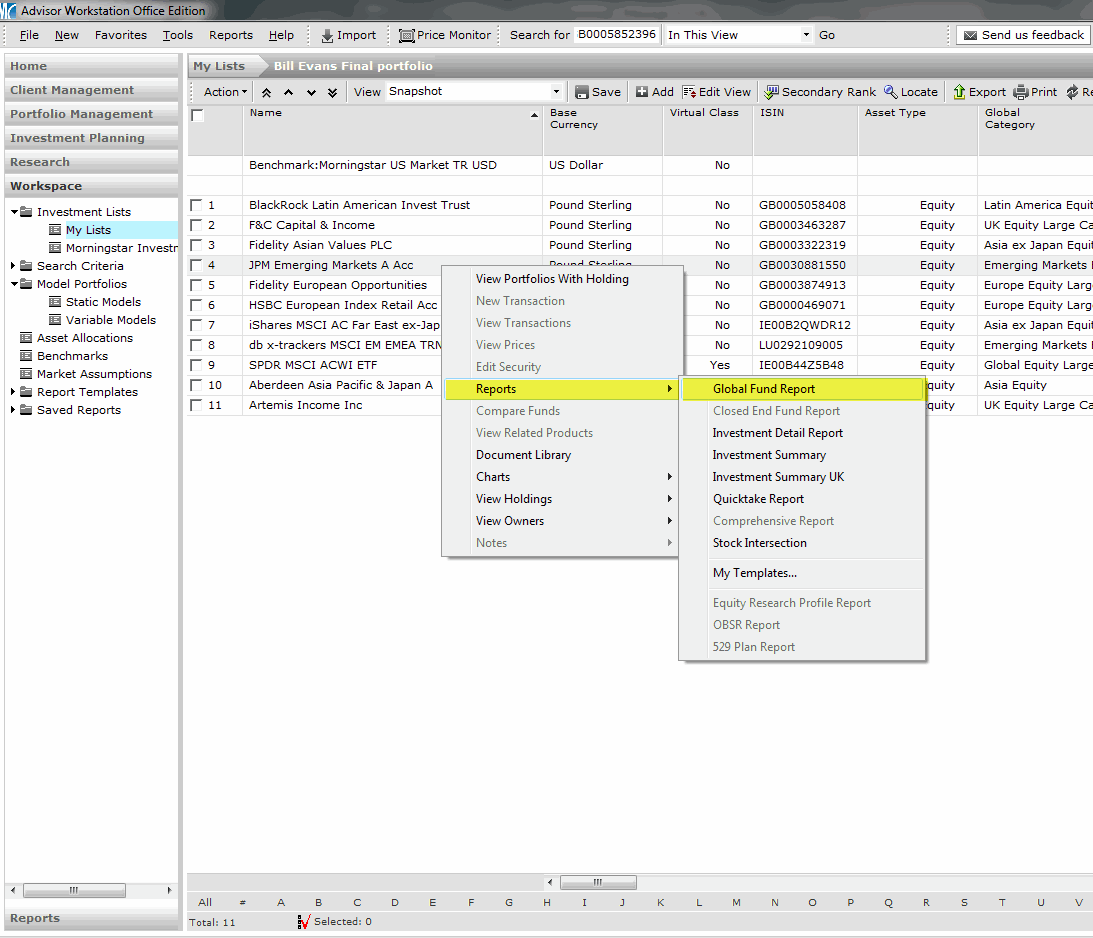
Task: Open the Portfolio Management section
Action: [x=82, y=114]
